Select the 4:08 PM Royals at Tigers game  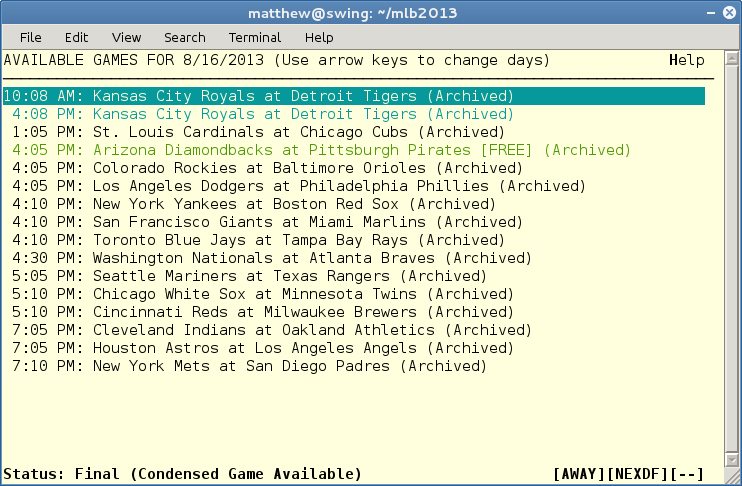click(x=263, y=114)
